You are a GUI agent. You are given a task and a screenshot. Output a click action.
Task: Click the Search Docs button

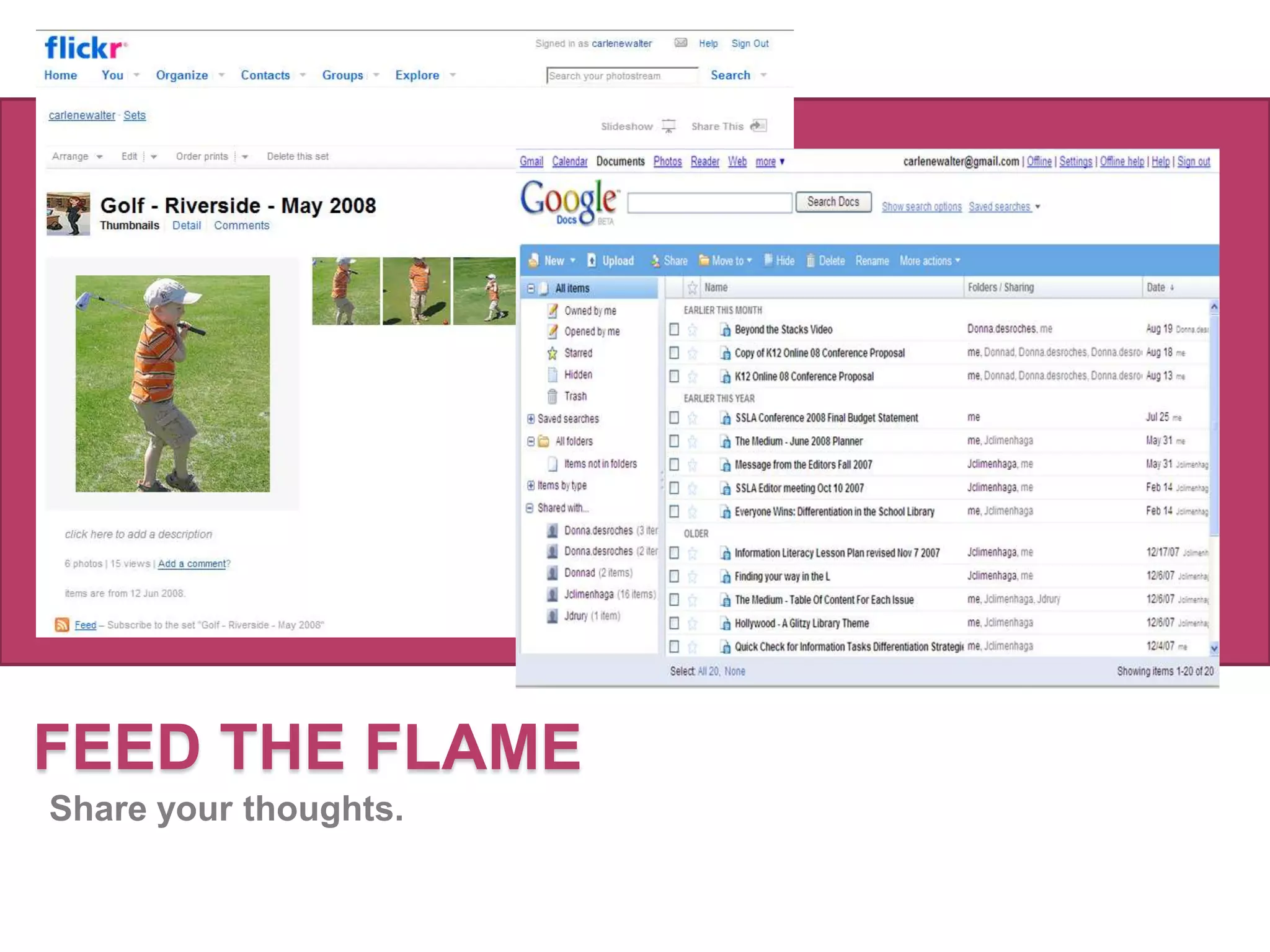(x=833, y=202)
